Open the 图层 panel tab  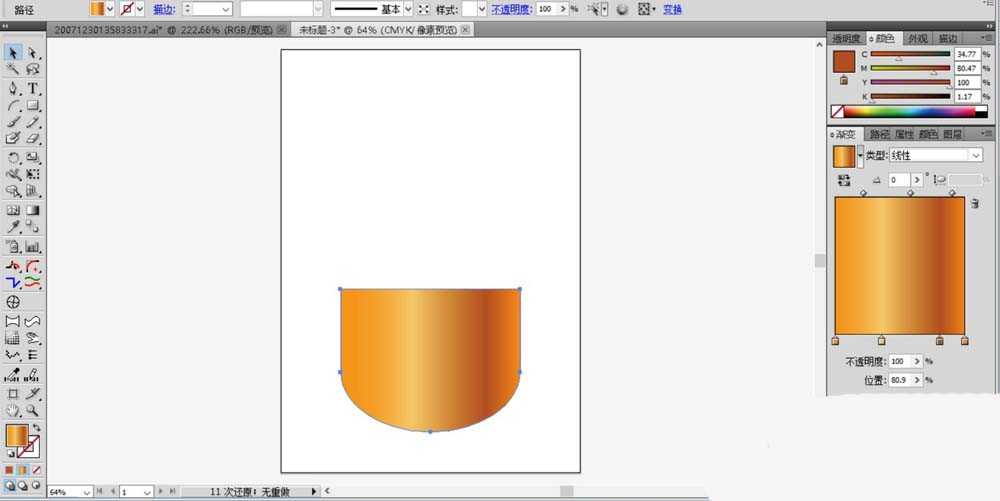tap(952, 134)
